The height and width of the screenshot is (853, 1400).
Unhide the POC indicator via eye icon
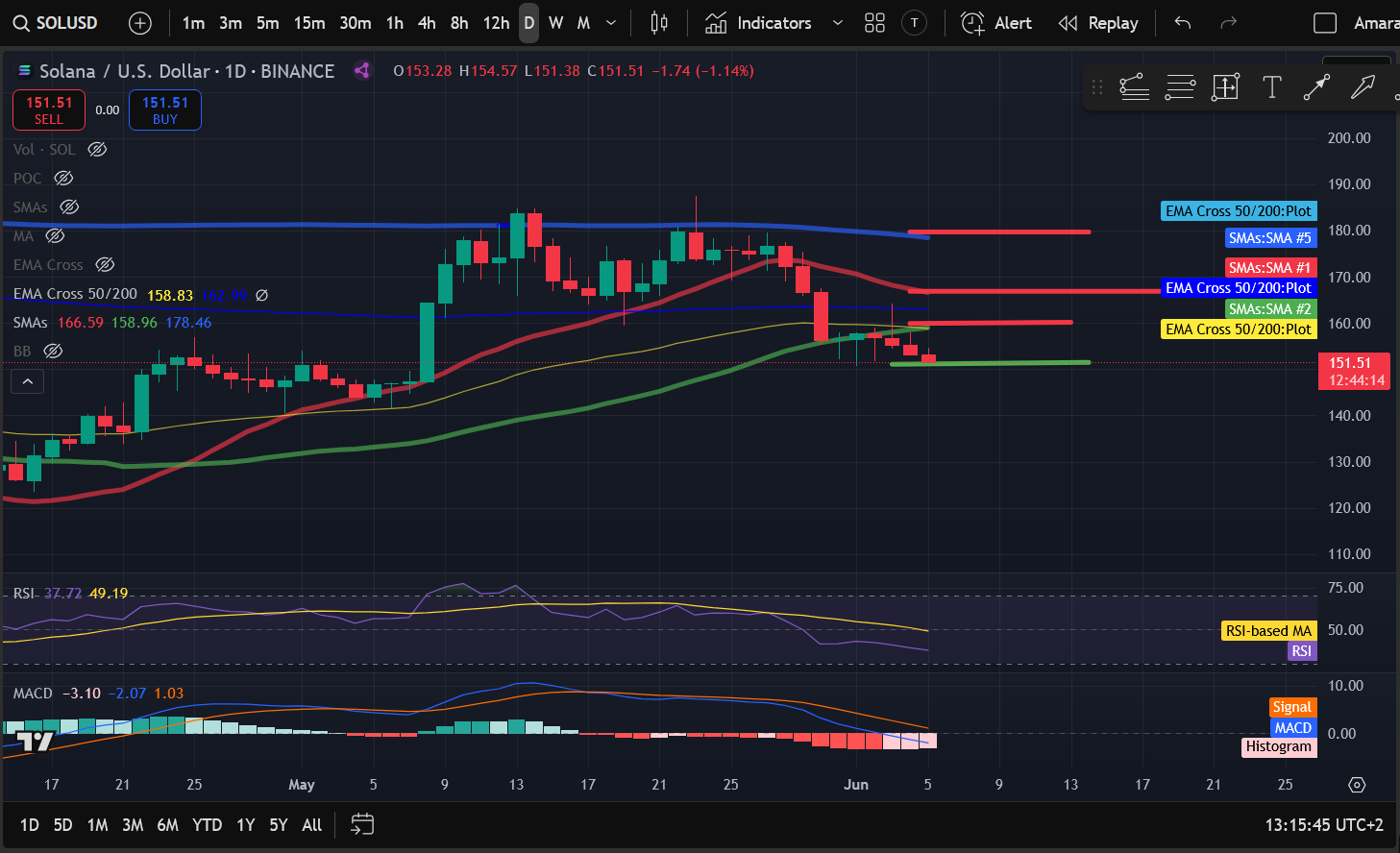coord(63,178)
